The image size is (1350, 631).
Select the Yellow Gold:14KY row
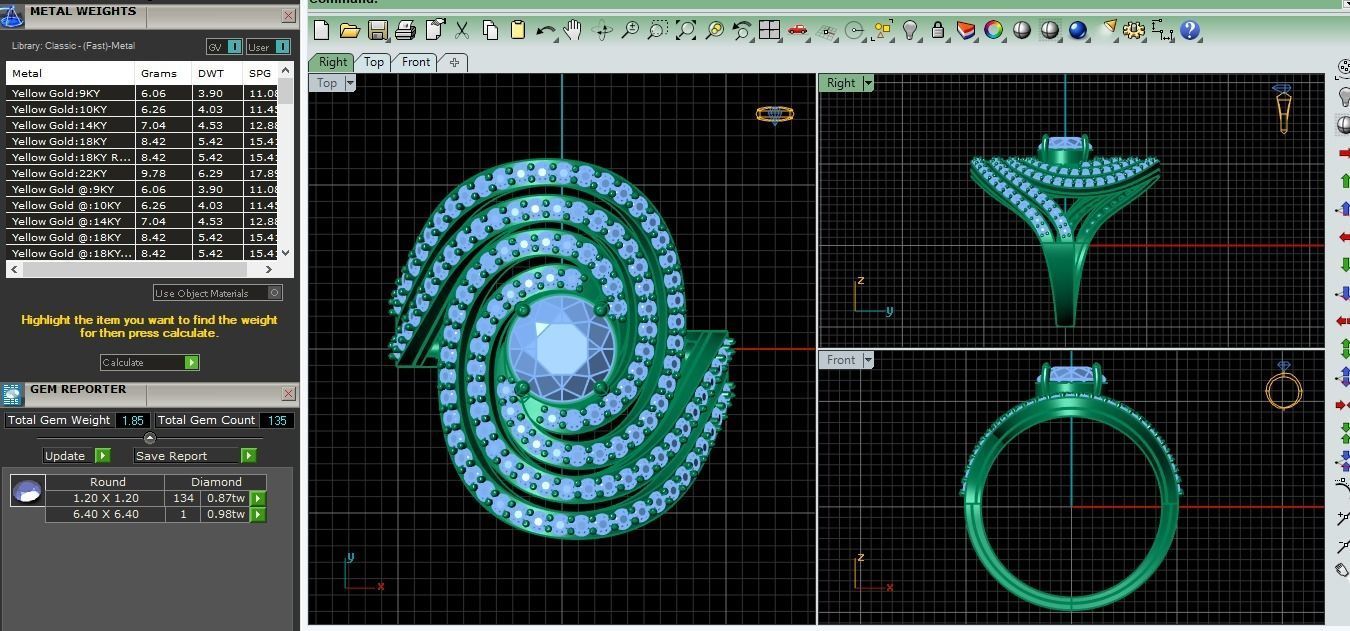[143, 125]
